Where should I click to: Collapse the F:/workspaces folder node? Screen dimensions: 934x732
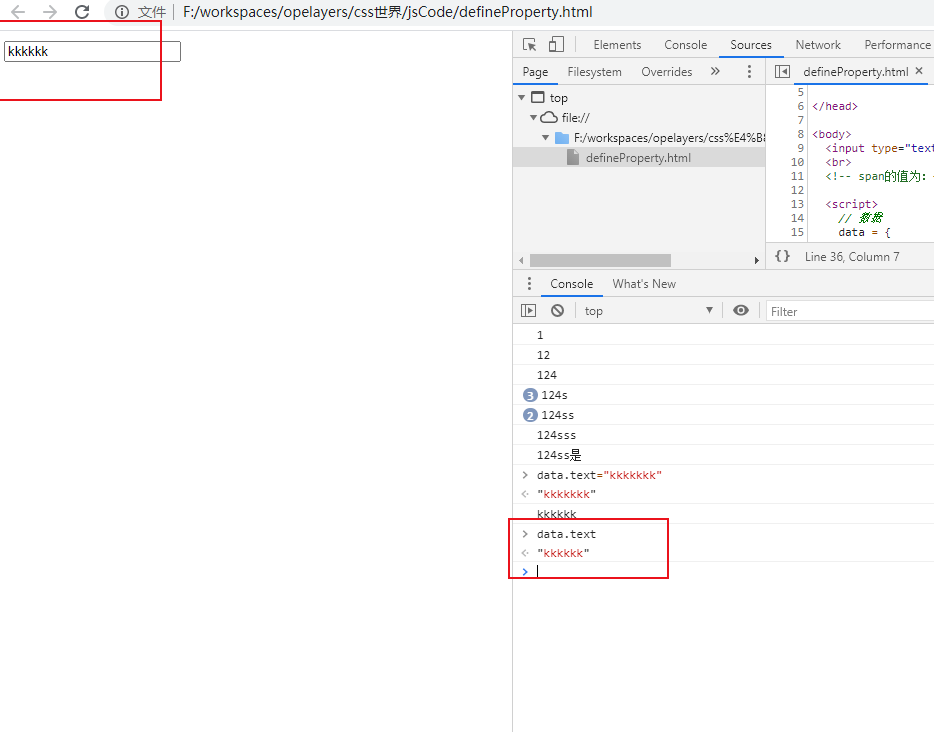(x=546, y=138)
